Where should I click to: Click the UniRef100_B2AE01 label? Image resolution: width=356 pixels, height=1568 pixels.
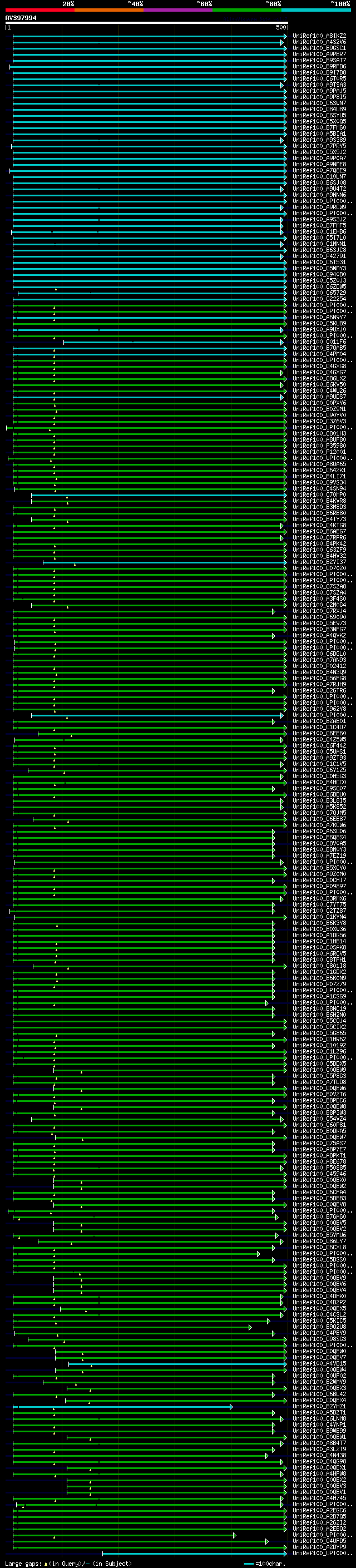319,721
